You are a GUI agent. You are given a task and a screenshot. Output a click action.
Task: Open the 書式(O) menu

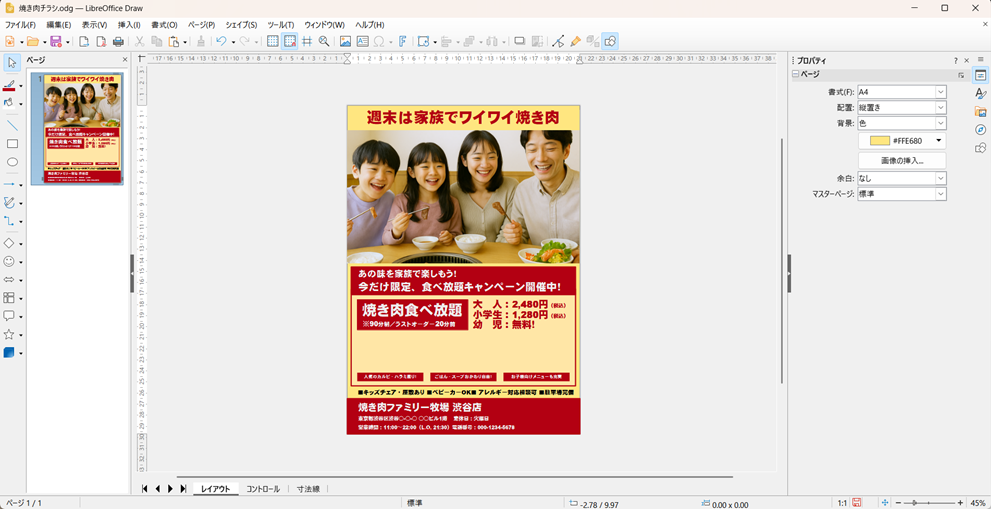164,25
